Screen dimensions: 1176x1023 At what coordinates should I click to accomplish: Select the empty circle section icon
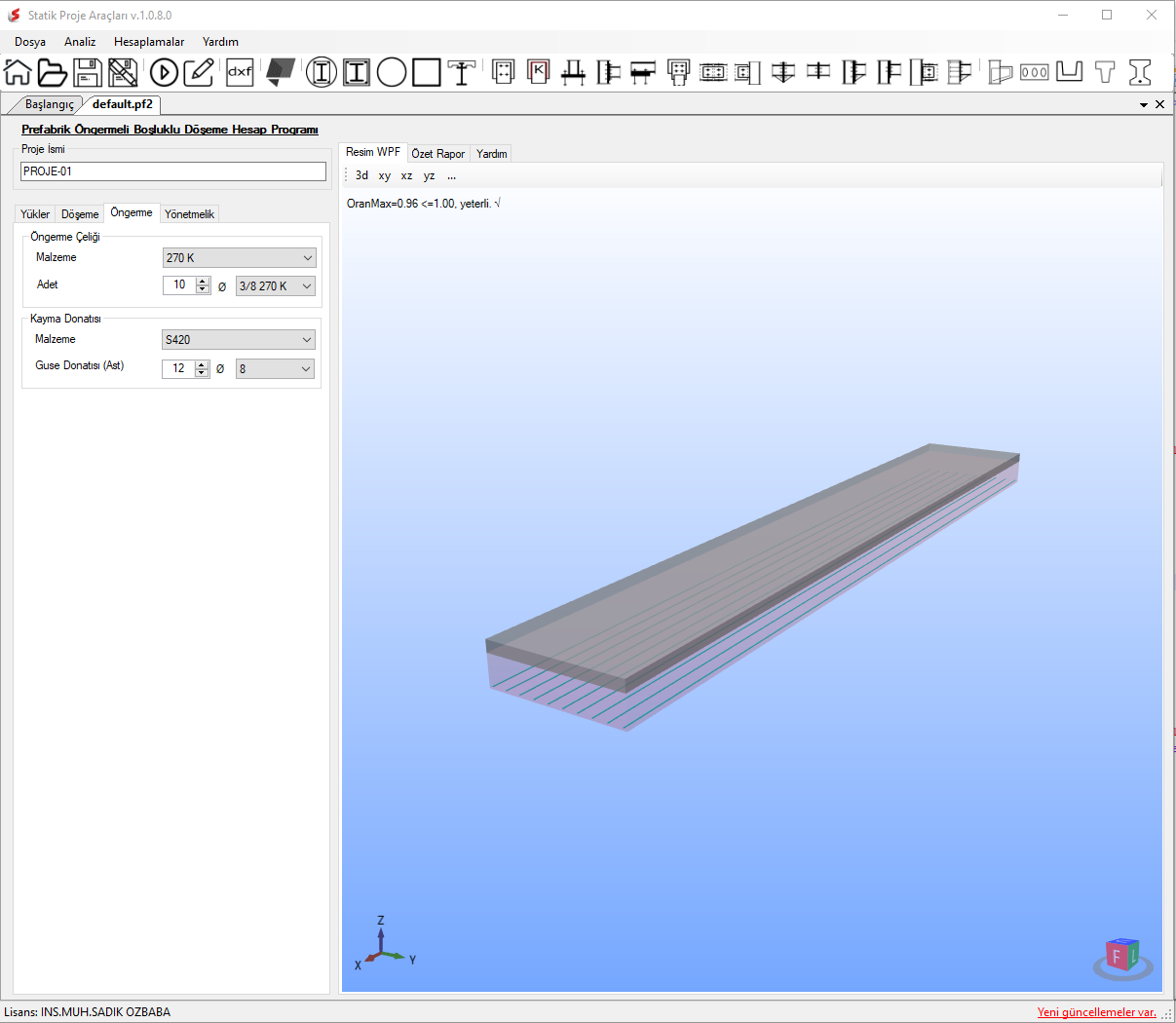392,72
